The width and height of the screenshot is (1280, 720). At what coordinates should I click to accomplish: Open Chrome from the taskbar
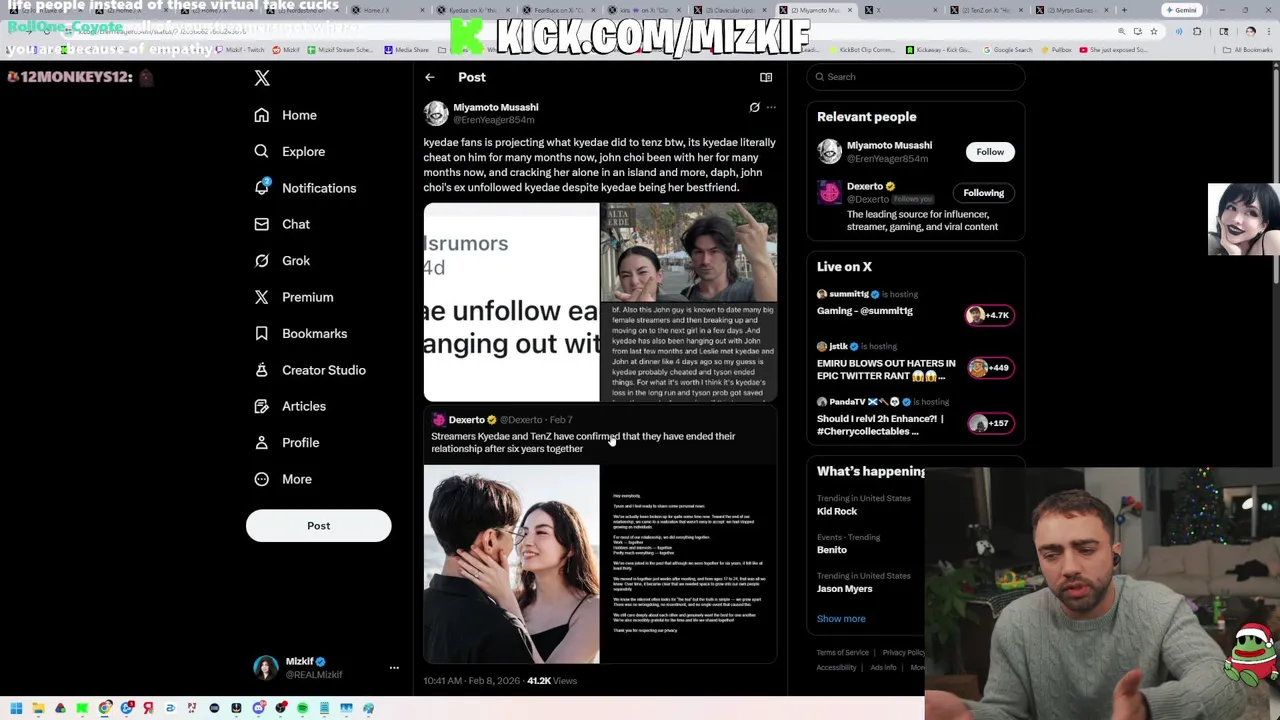(104, 708)
